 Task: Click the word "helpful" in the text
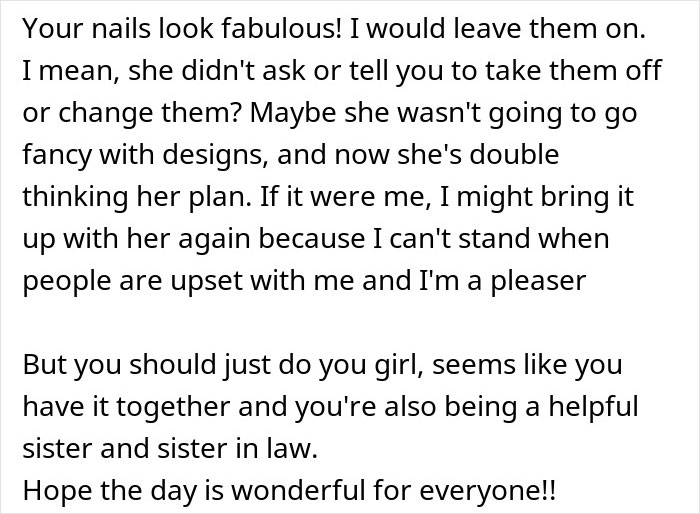click(x=588, y=407)
